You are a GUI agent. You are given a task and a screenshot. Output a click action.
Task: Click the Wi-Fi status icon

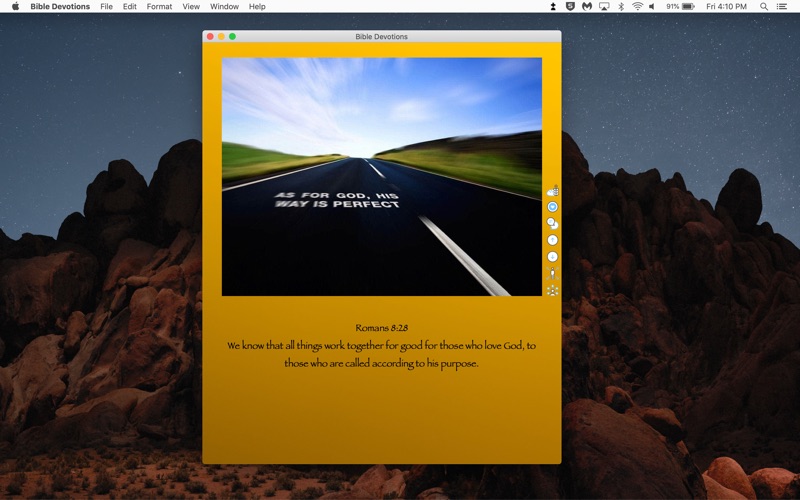[x=637, y=7]
